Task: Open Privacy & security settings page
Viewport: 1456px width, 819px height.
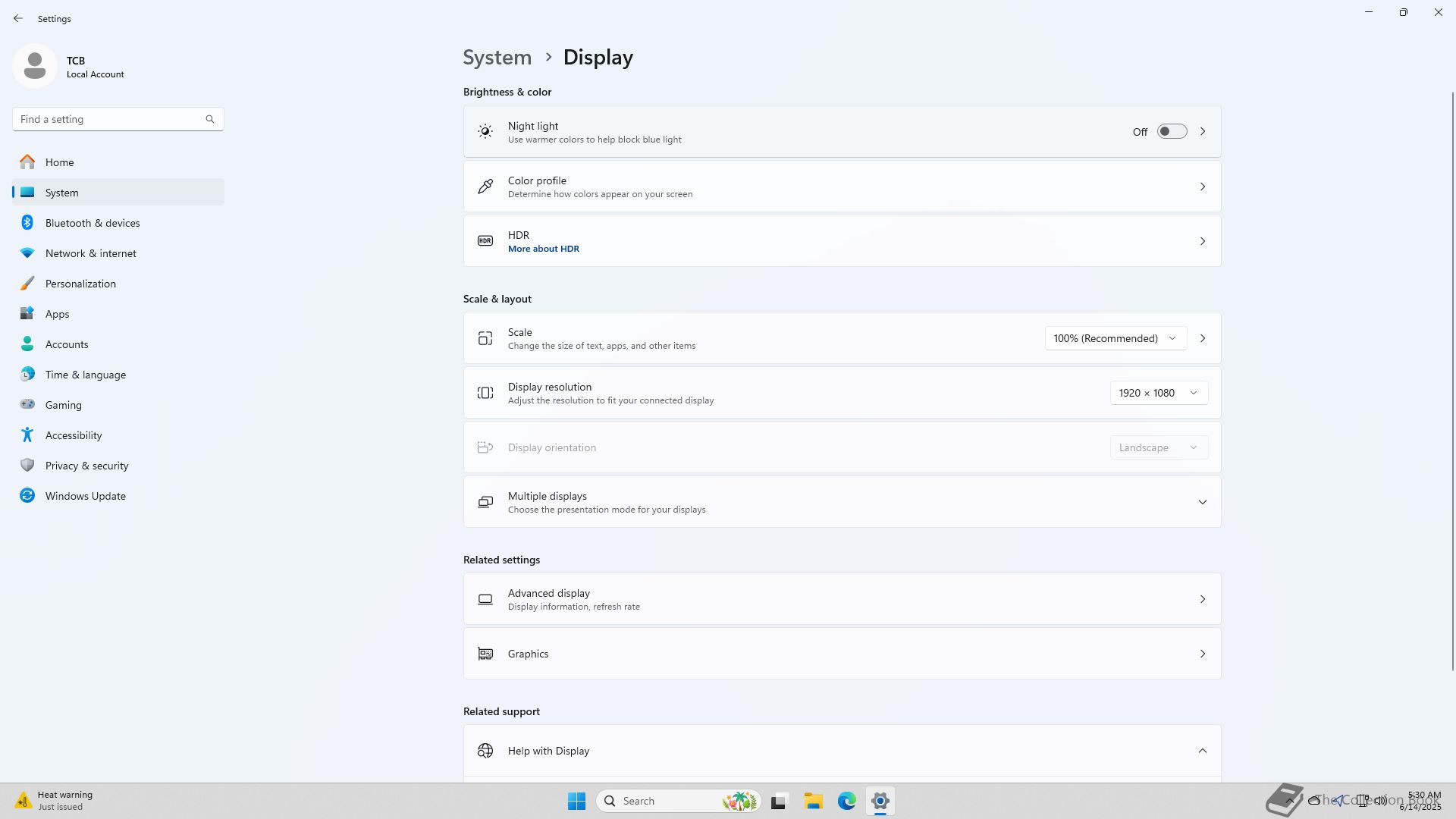Action: 86,466
